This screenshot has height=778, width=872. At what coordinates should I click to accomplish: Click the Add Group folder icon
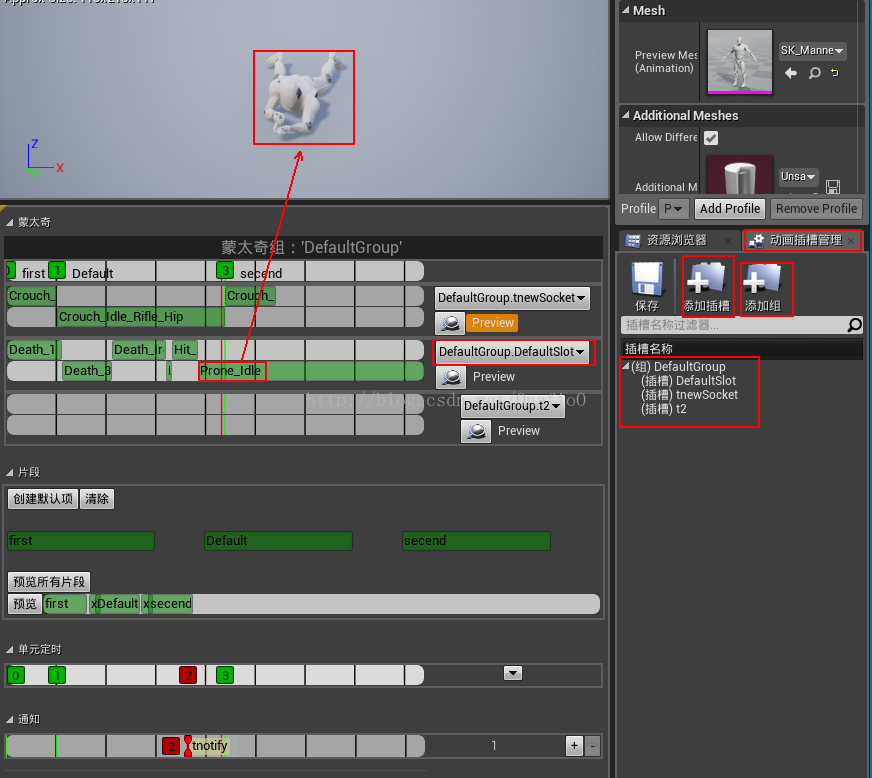point(762,278)
